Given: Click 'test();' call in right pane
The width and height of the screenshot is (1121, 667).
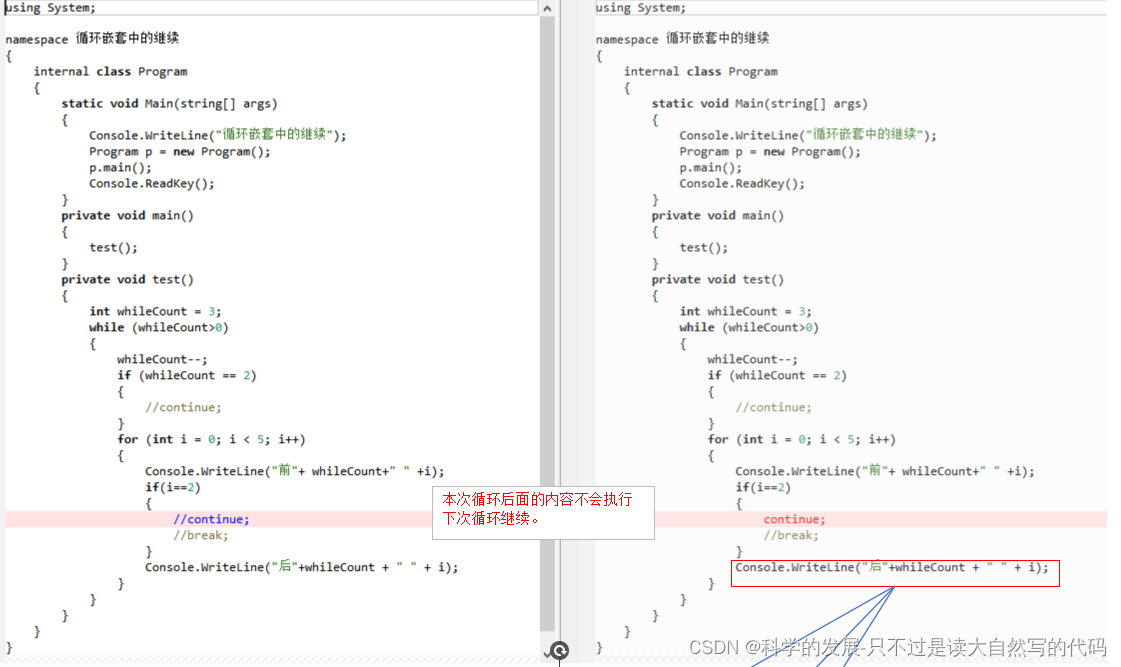Looking at the screenshot, I should pyautogui.click(x=703, y=247).
